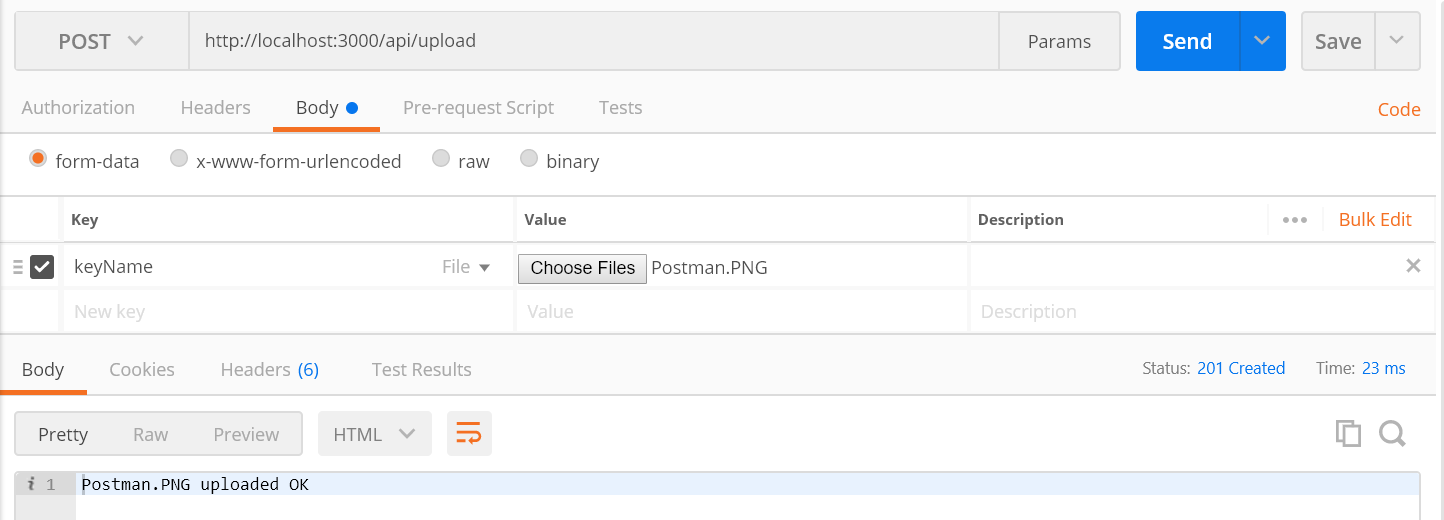The width and height of the screenshot is (1444, 520).
Task: Copy response body with the copy icon
Action: click(1348, 433)
